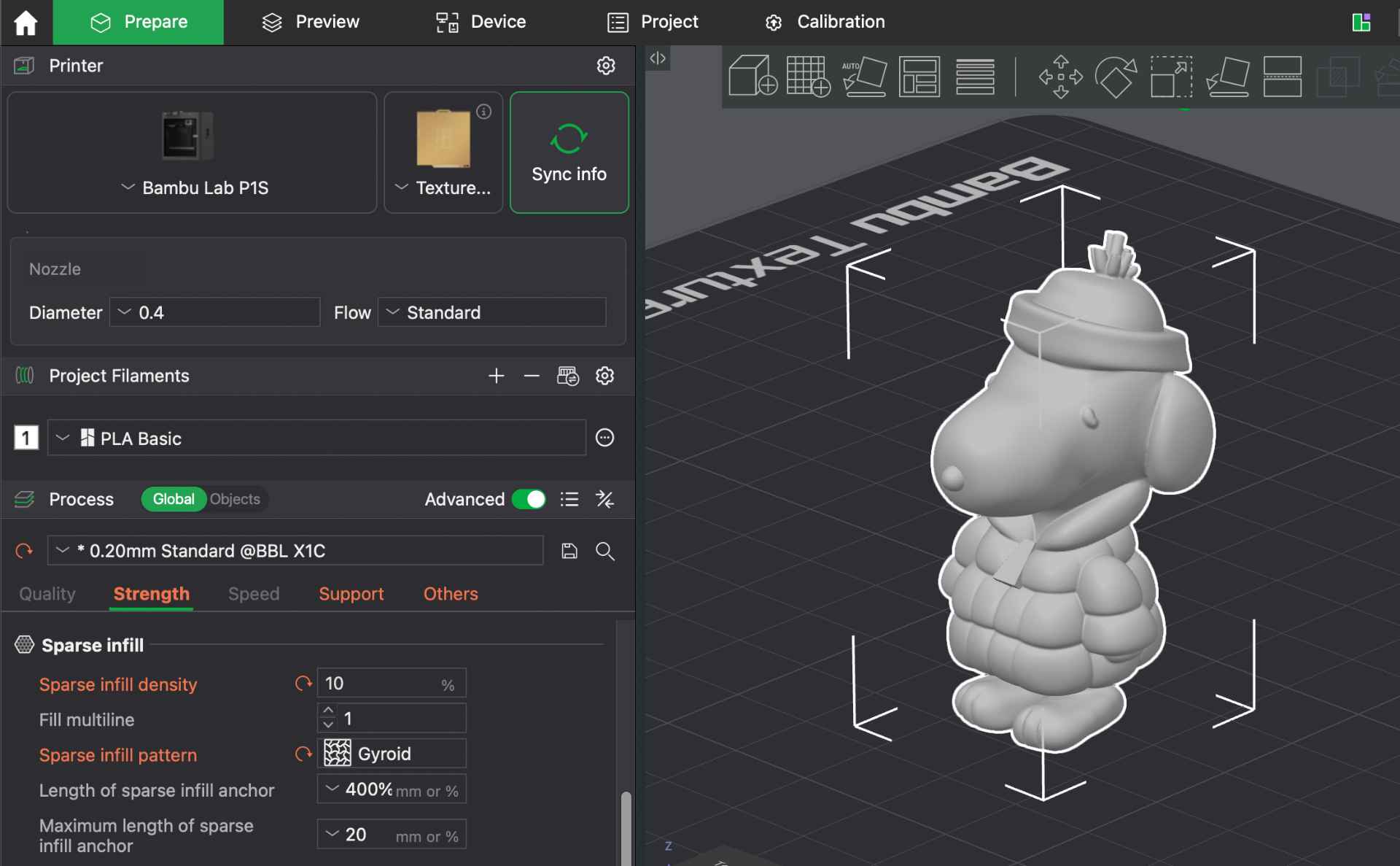The width and height of the screenshot is (1400, 866).
Task: Click filament slot 1 color swatch
Action: click(x=26, y=438)
